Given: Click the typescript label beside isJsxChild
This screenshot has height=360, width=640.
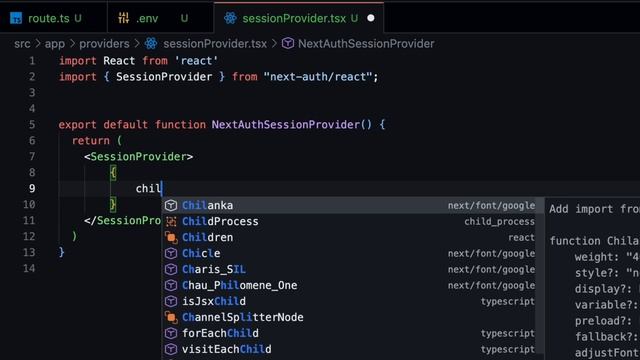Looking at the screenshot, I should [x=508, y=301].
